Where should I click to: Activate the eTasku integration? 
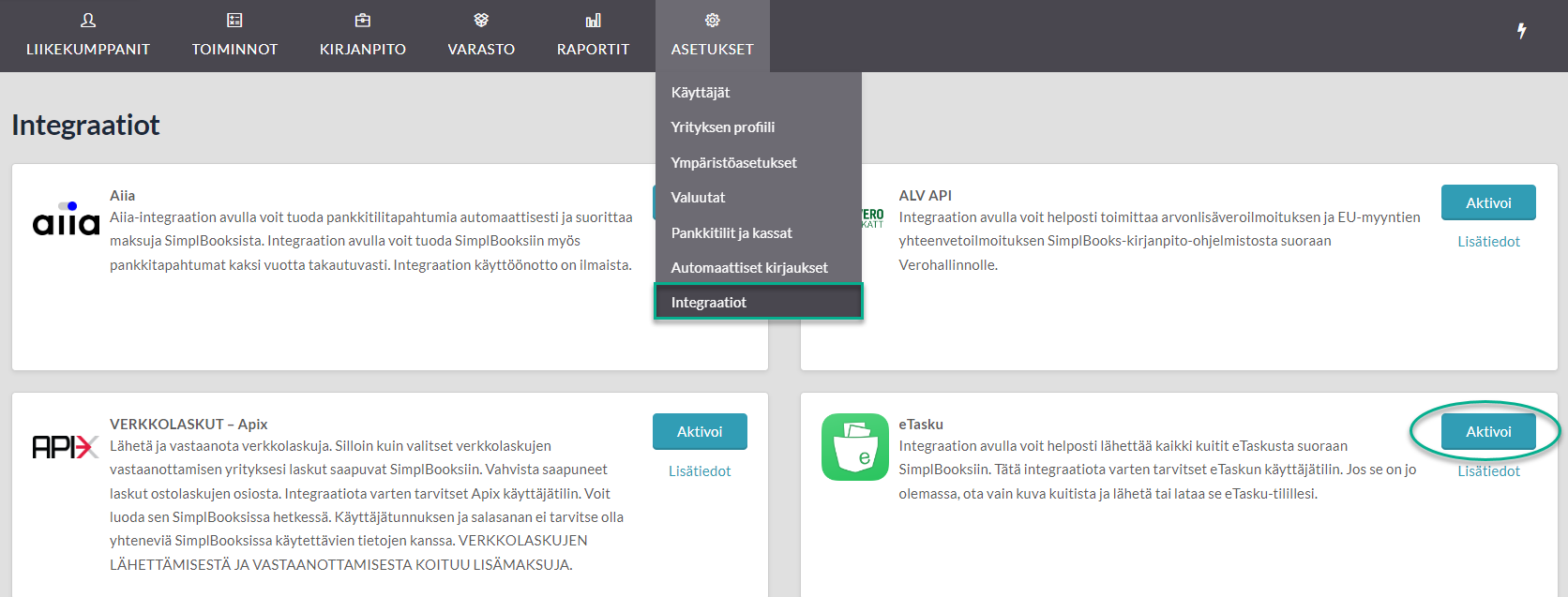[1488, 431]
